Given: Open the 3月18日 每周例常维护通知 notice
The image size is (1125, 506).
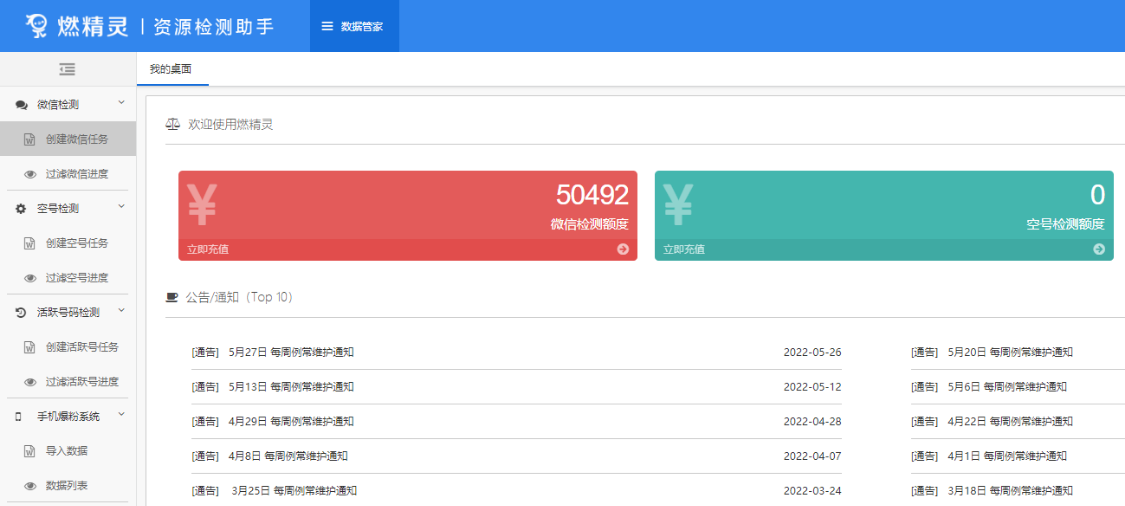Looking at the screenshot, I should [1010, 491].
